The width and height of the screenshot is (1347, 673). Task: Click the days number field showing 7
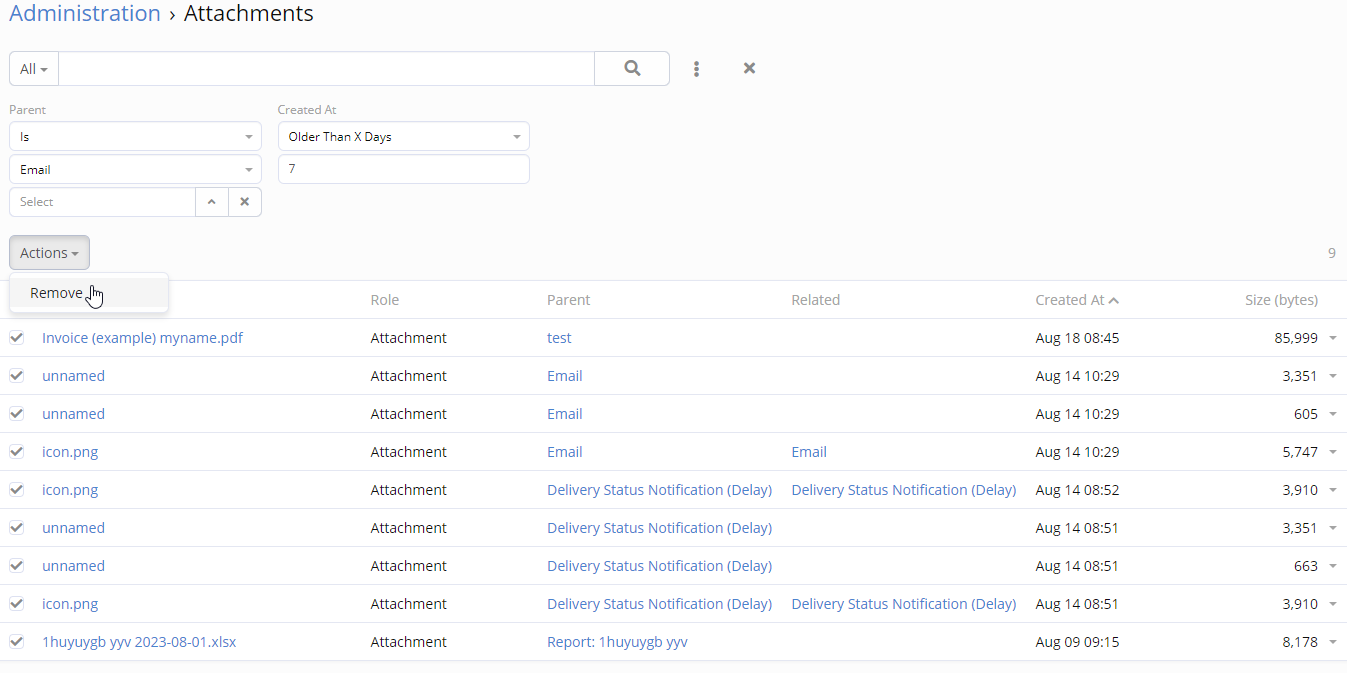point(403,170)
